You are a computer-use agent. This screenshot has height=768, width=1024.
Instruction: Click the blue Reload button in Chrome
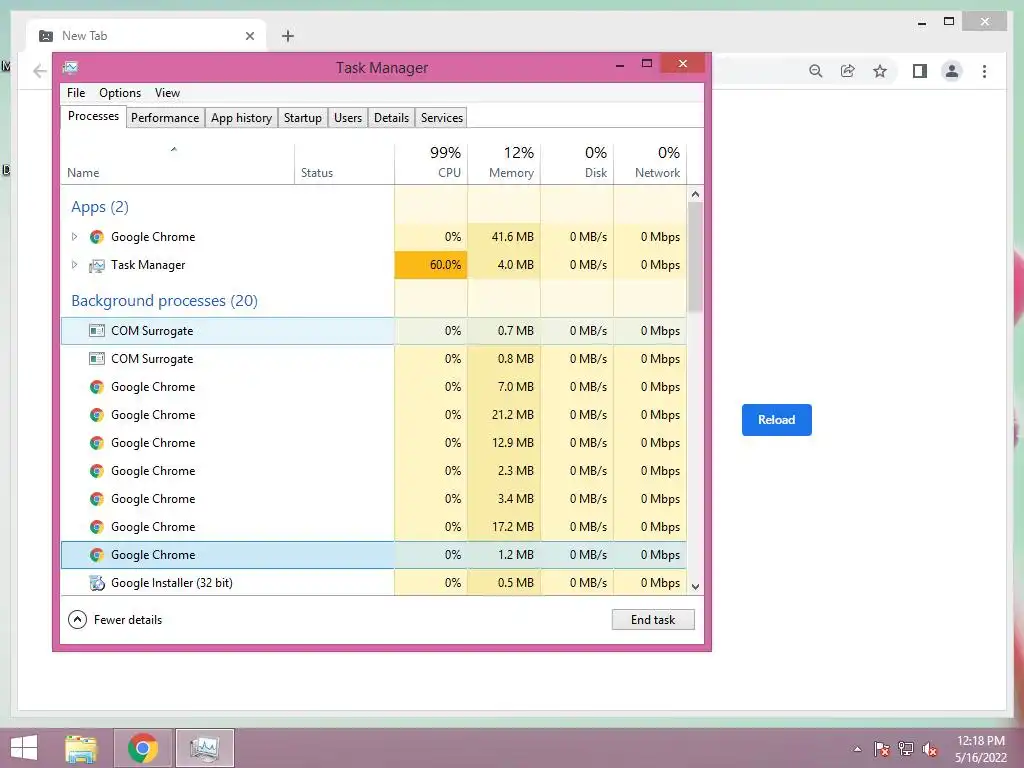(776, 420)
